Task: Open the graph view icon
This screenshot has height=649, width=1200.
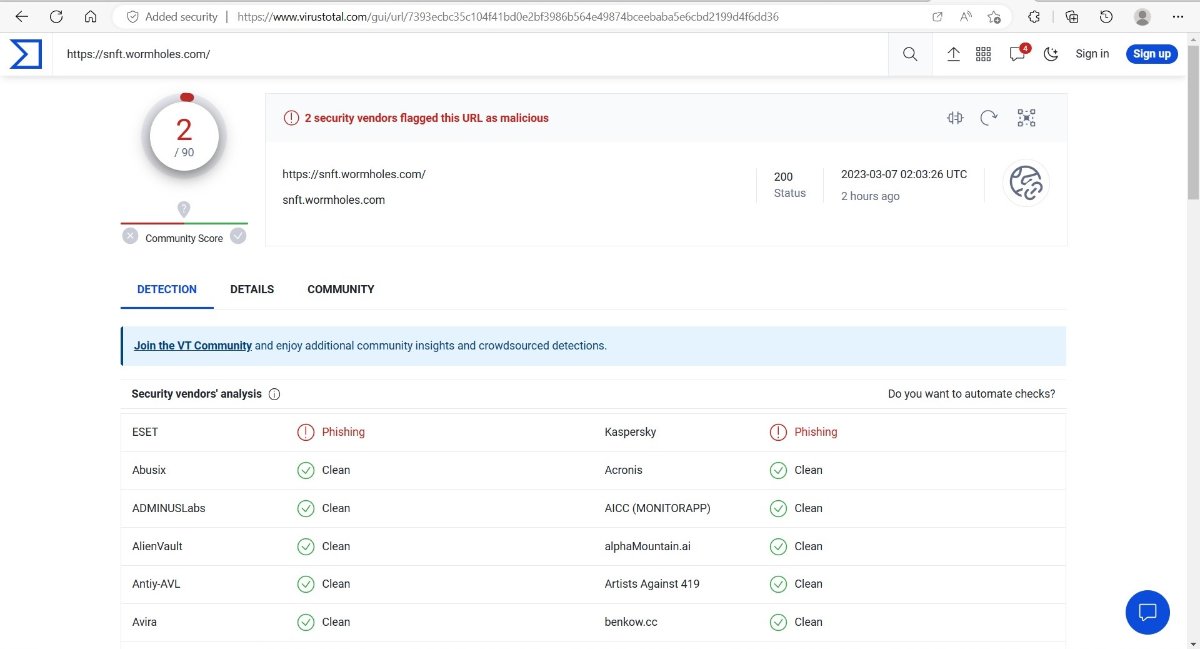Action: pos(1026,118)
